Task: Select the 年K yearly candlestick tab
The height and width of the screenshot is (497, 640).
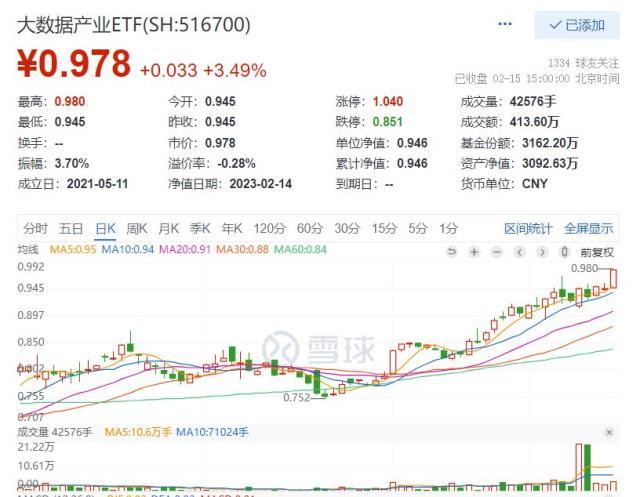Action: (232, 229)
